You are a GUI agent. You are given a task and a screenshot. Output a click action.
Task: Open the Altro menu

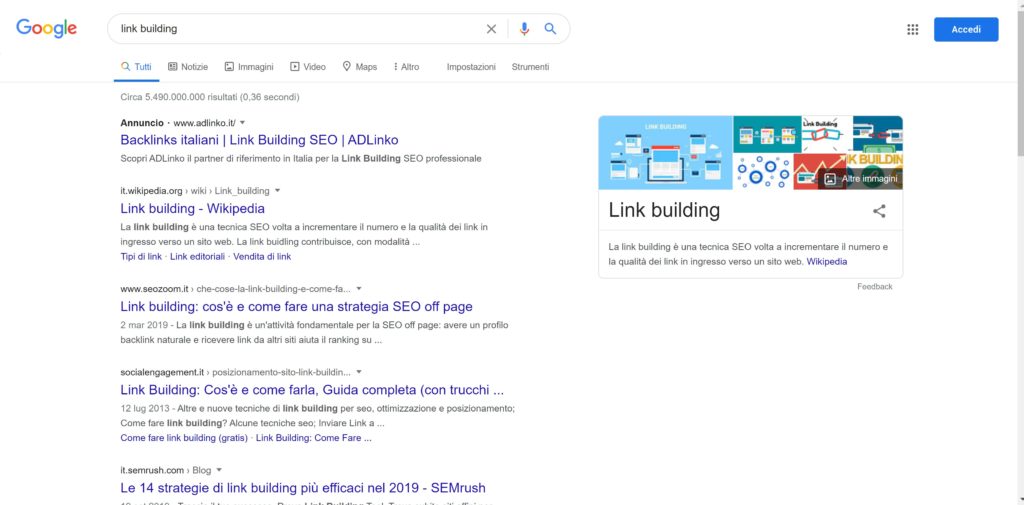pyautogui.click(x=407, y=67)
